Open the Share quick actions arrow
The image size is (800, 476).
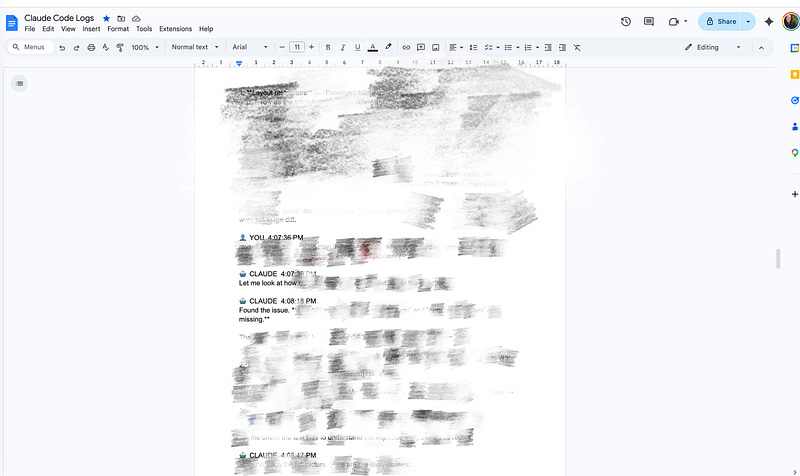pyautogui.click(x=748, y=21)
